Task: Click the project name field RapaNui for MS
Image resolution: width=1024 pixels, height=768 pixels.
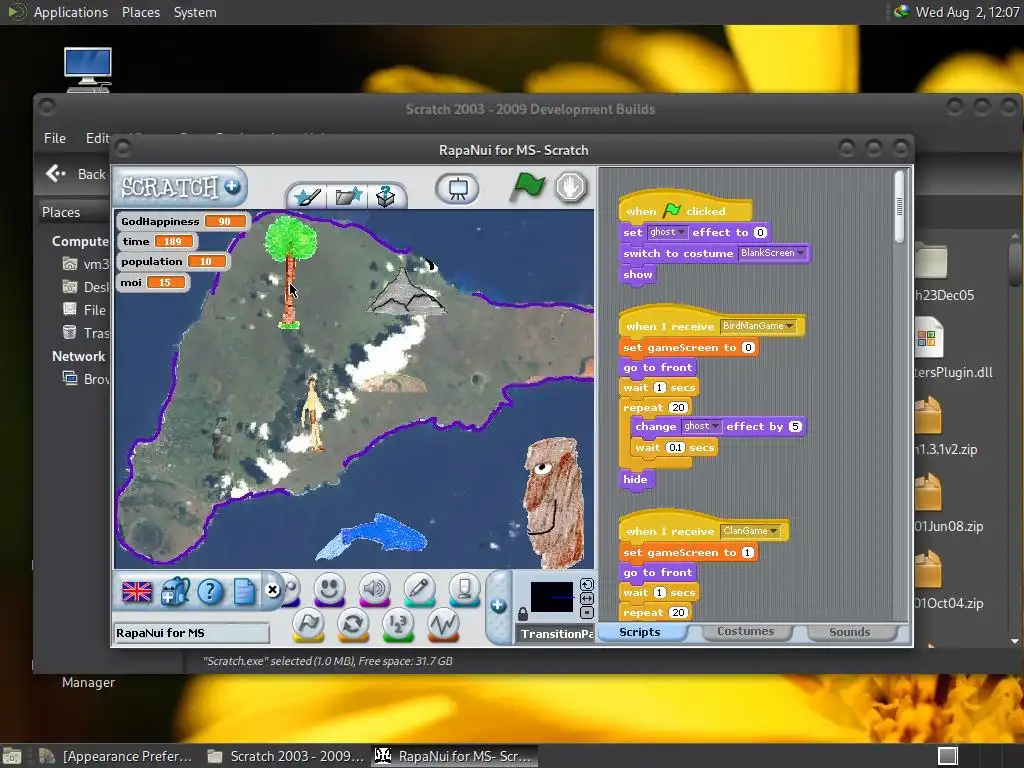Action: (x=191, y=633)
